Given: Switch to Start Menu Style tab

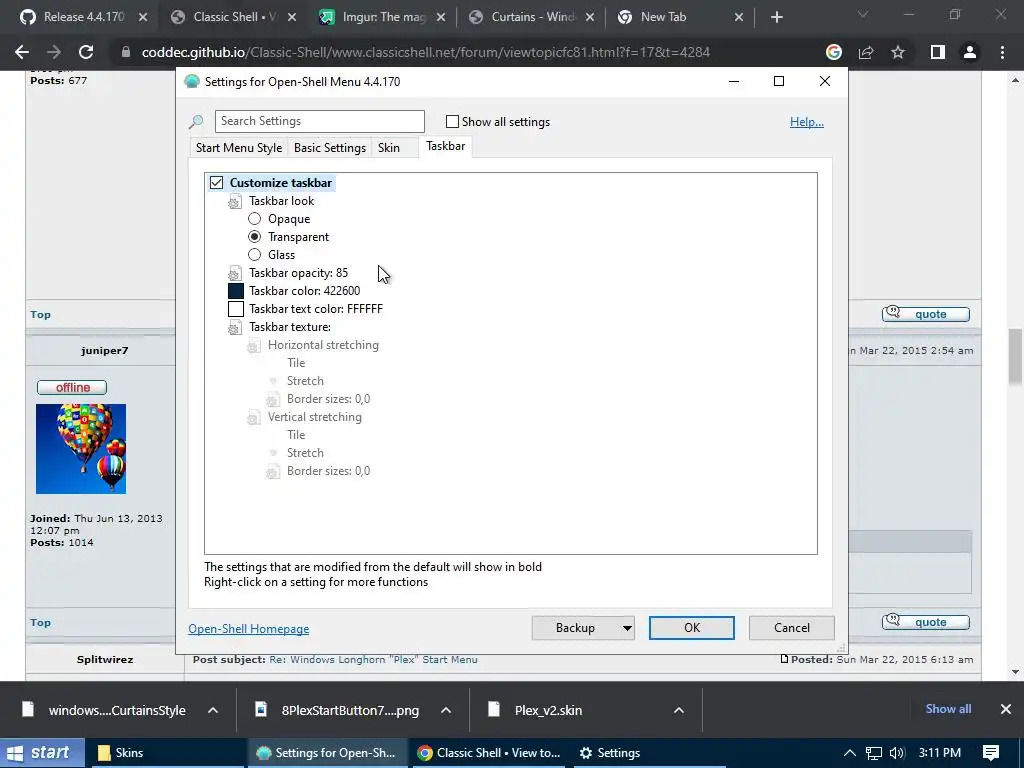Looking at the screenshot, I should click(239, 148).
